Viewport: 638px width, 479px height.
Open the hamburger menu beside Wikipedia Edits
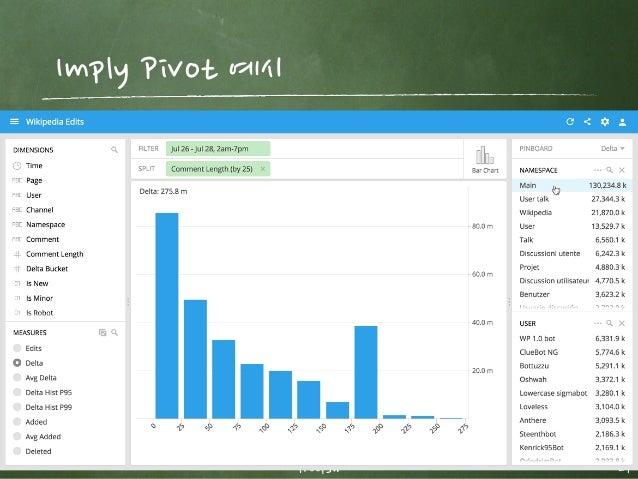point(14,121)
